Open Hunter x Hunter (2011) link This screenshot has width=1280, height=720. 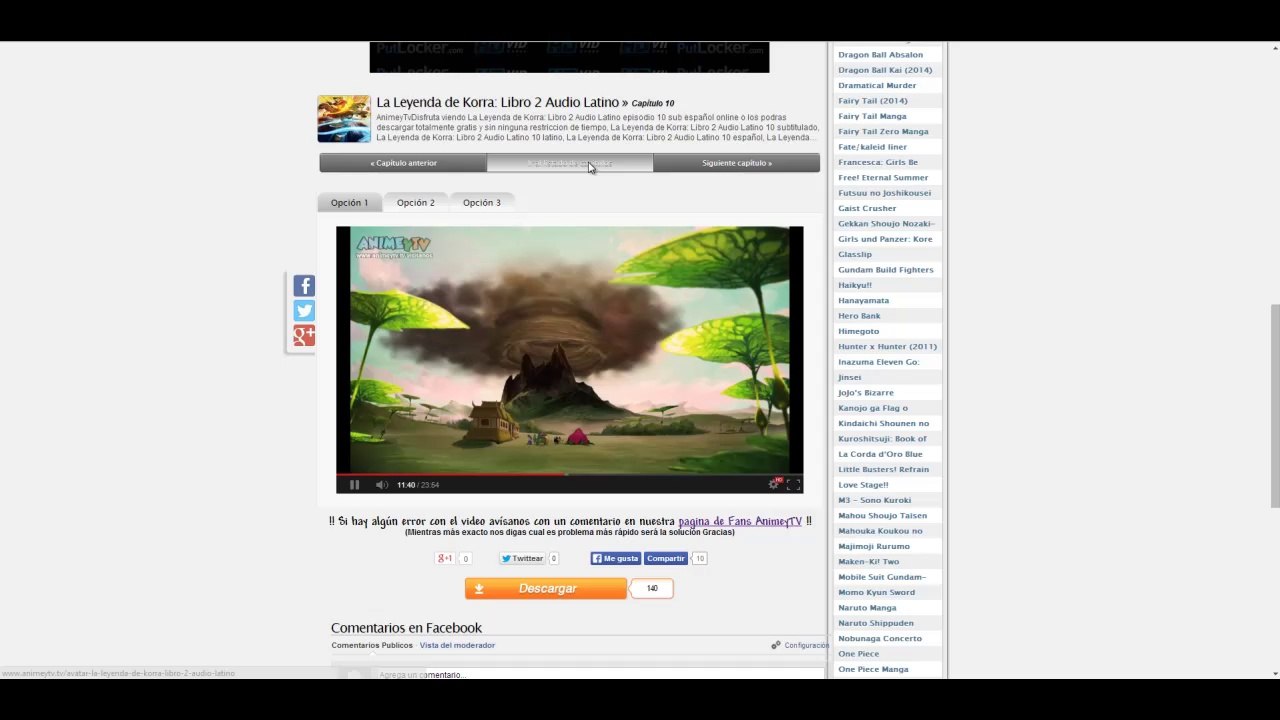click(x=887, y=347)
